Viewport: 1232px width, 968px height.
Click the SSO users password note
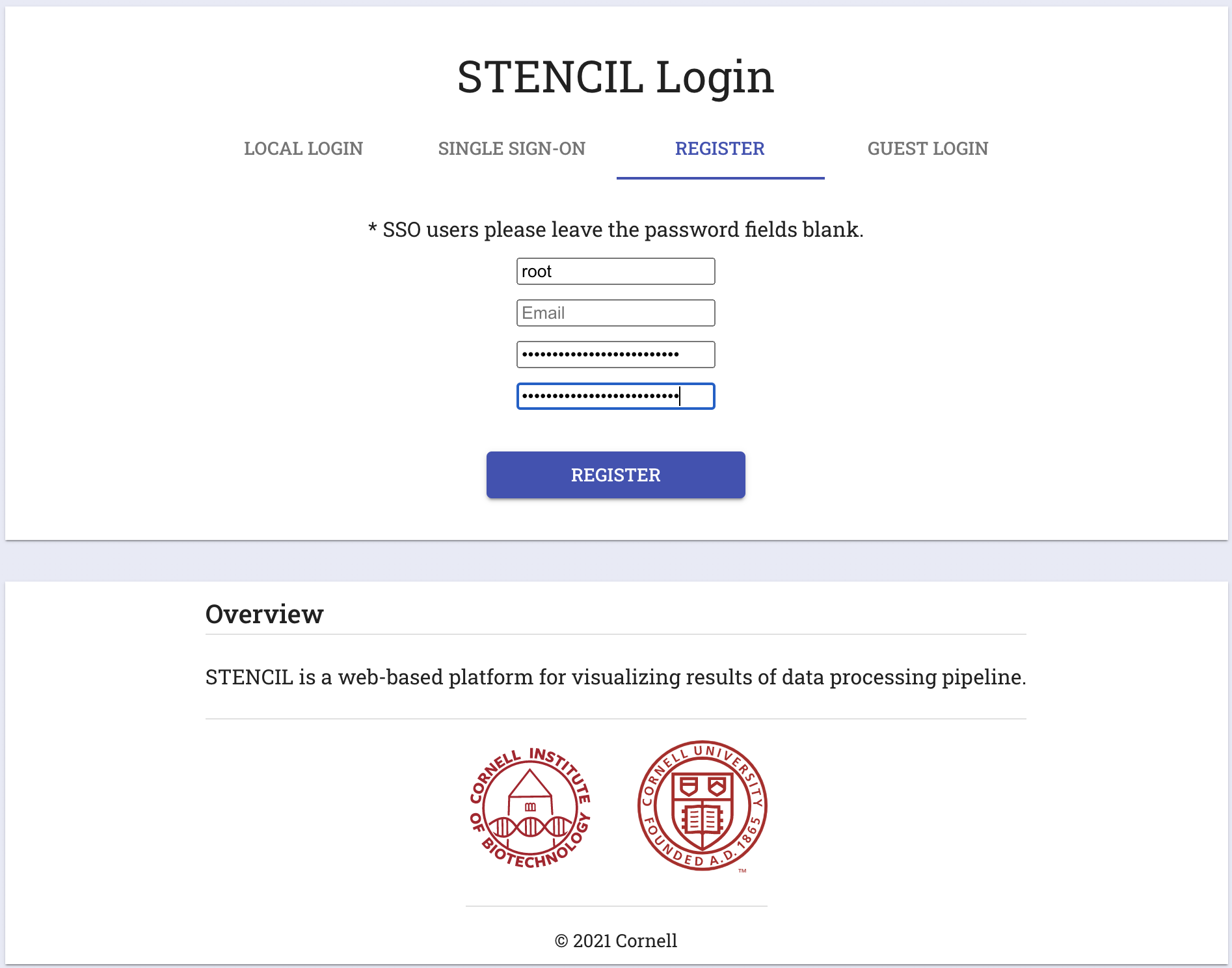[x=615, y=230]
